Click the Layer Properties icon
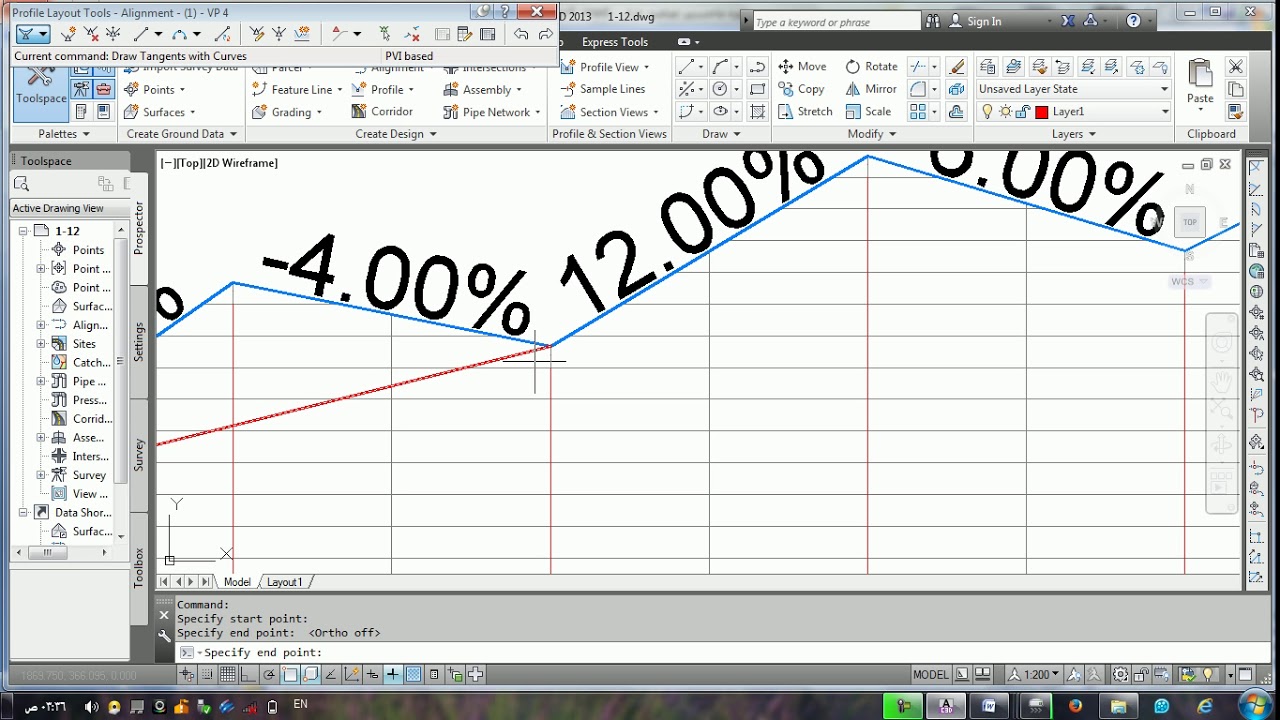The width and height of the screenshot is (1280, 720). coord(988,66)
